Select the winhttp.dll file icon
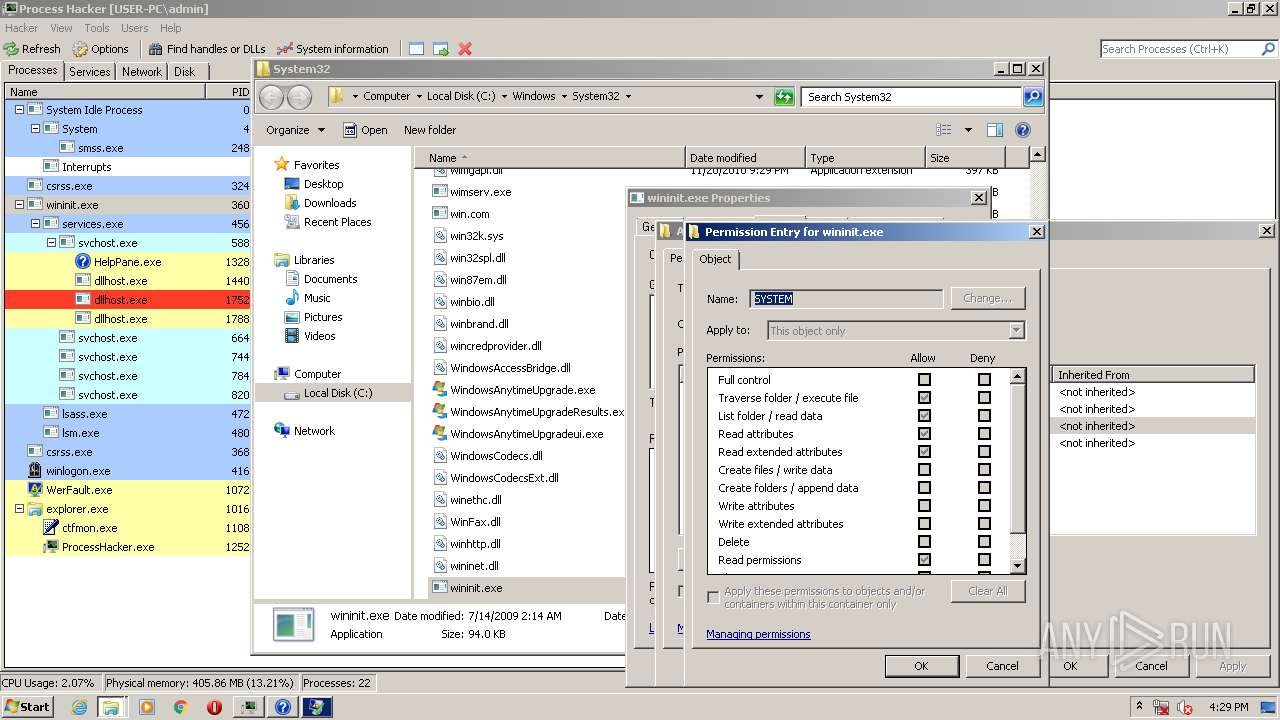Image resolution: width=1280 pixels, height=720 pixels. (440, 544)
